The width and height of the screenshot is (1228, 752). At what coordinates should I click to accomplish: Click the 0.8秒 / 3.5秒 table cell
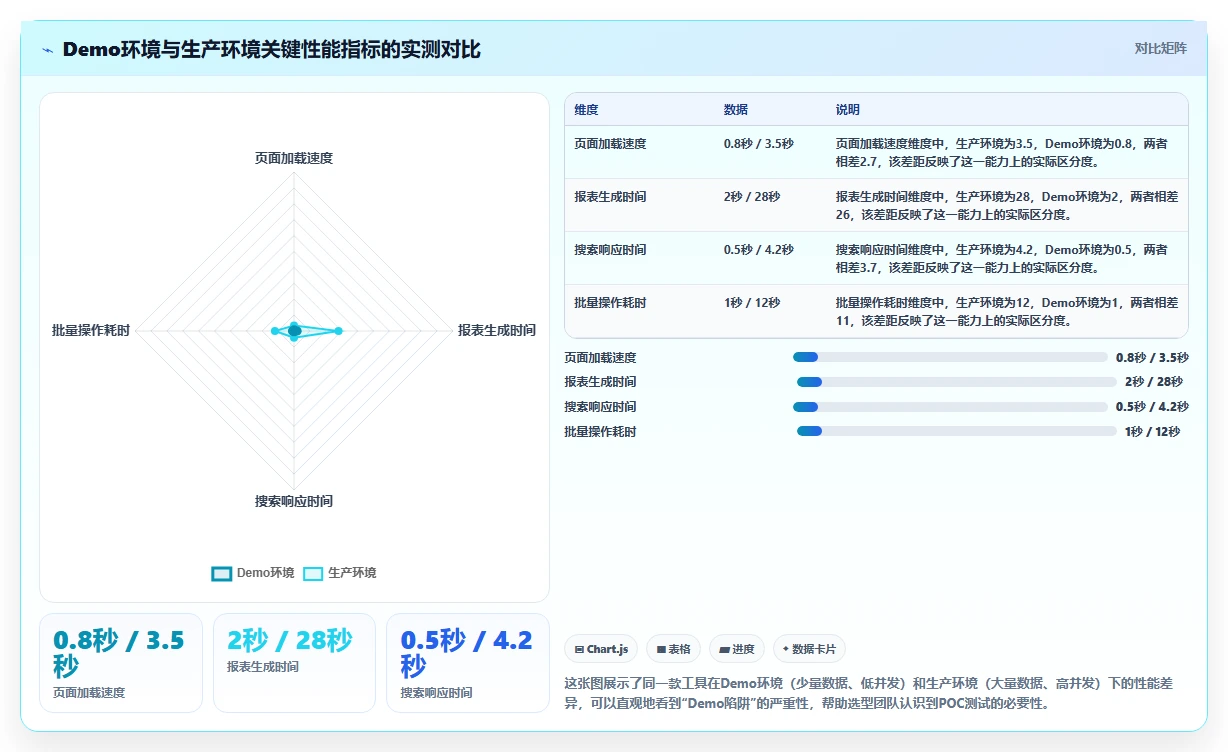759,144
